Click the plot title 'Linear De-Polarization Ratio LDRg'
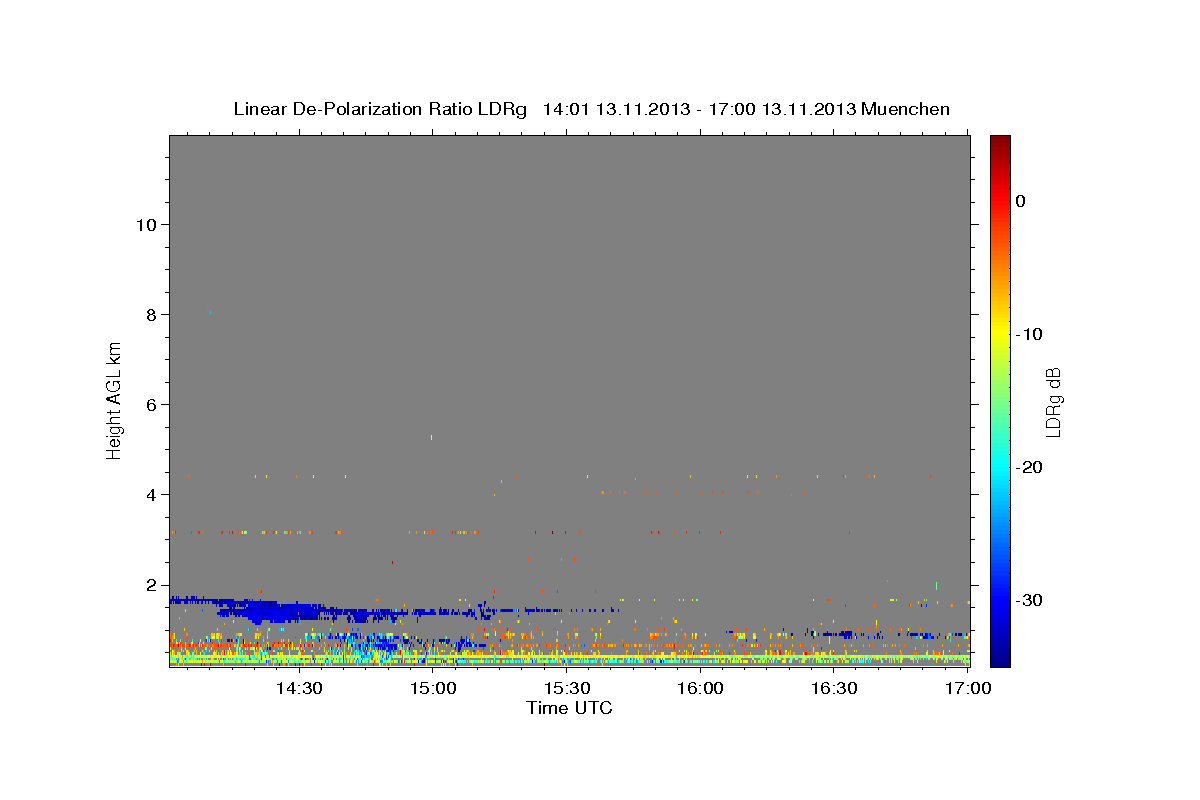 [380, 109]
